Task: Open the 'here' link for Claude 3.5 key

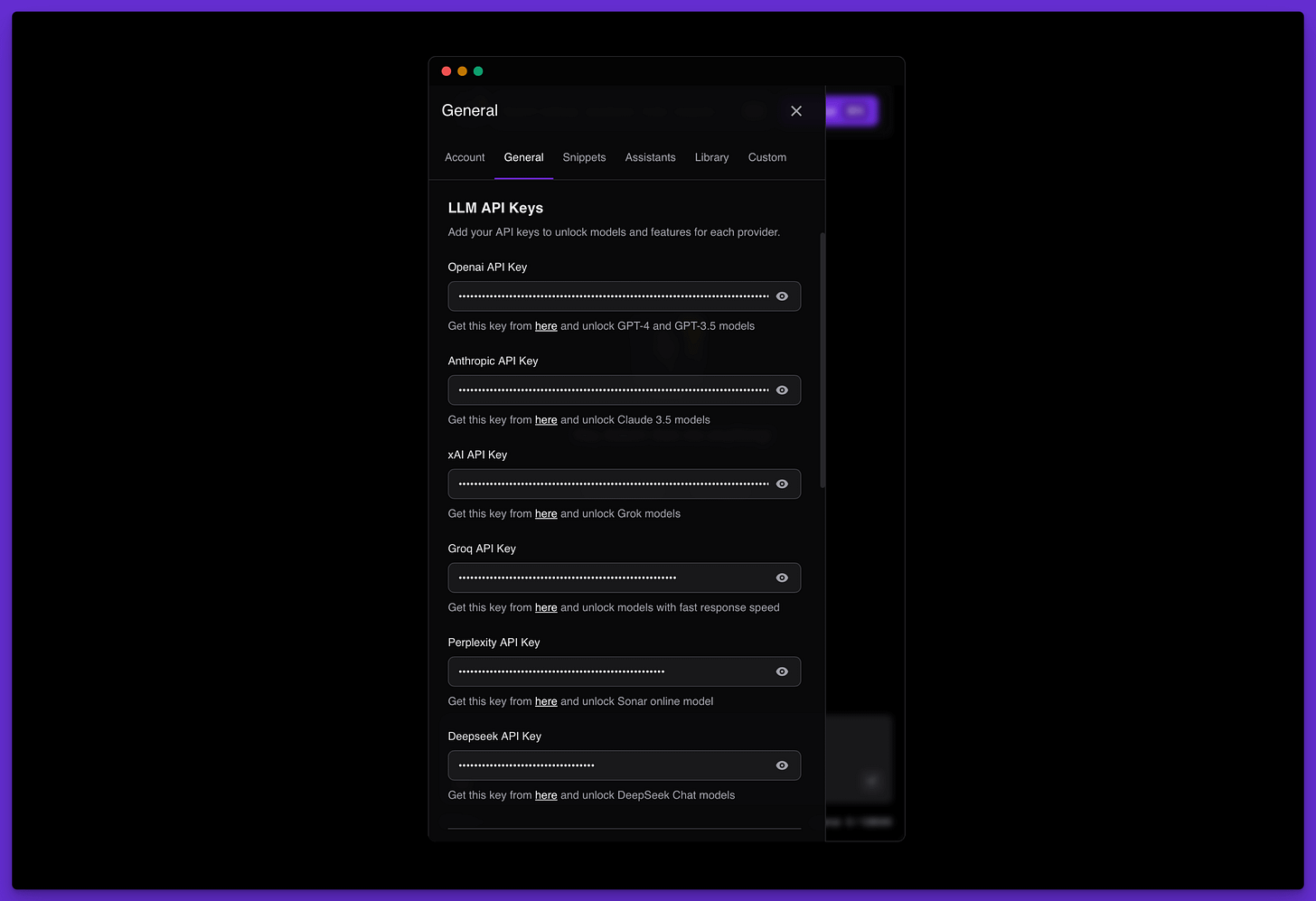Action: coord(546,420)
